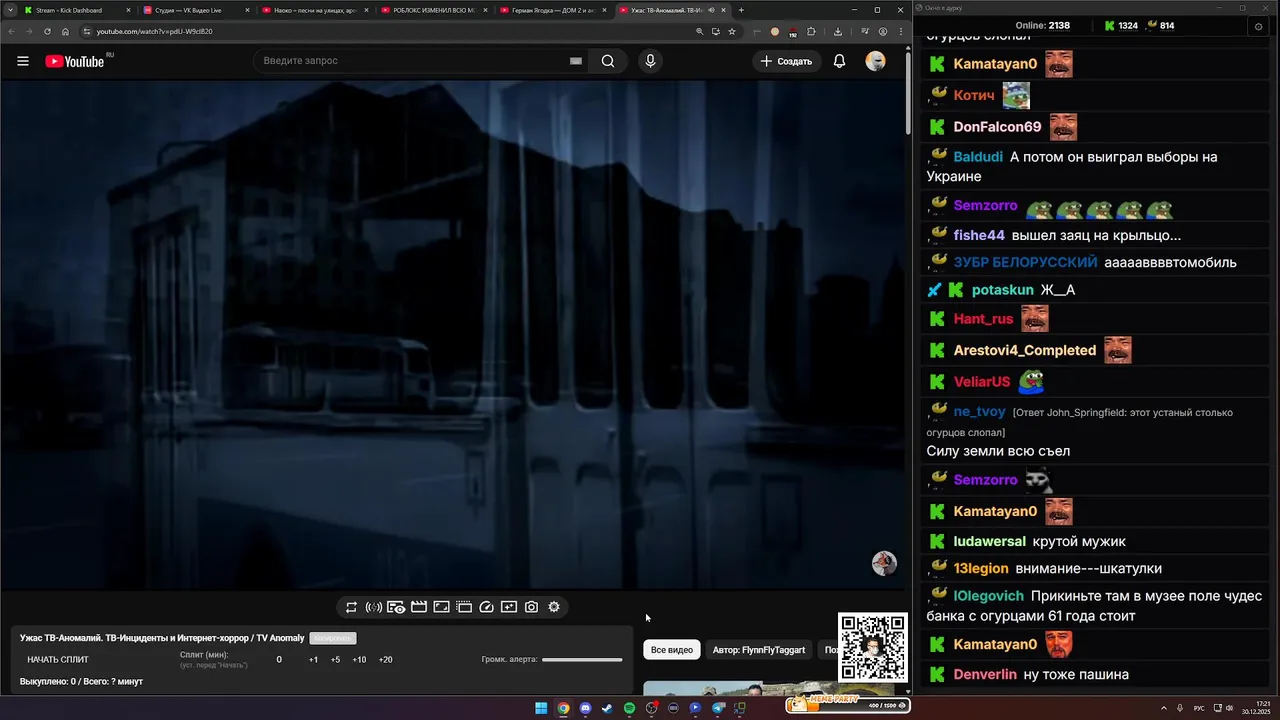Open YouTube hamburger guide menu
The image size is (1280, 720).
[x=23, y=61]
